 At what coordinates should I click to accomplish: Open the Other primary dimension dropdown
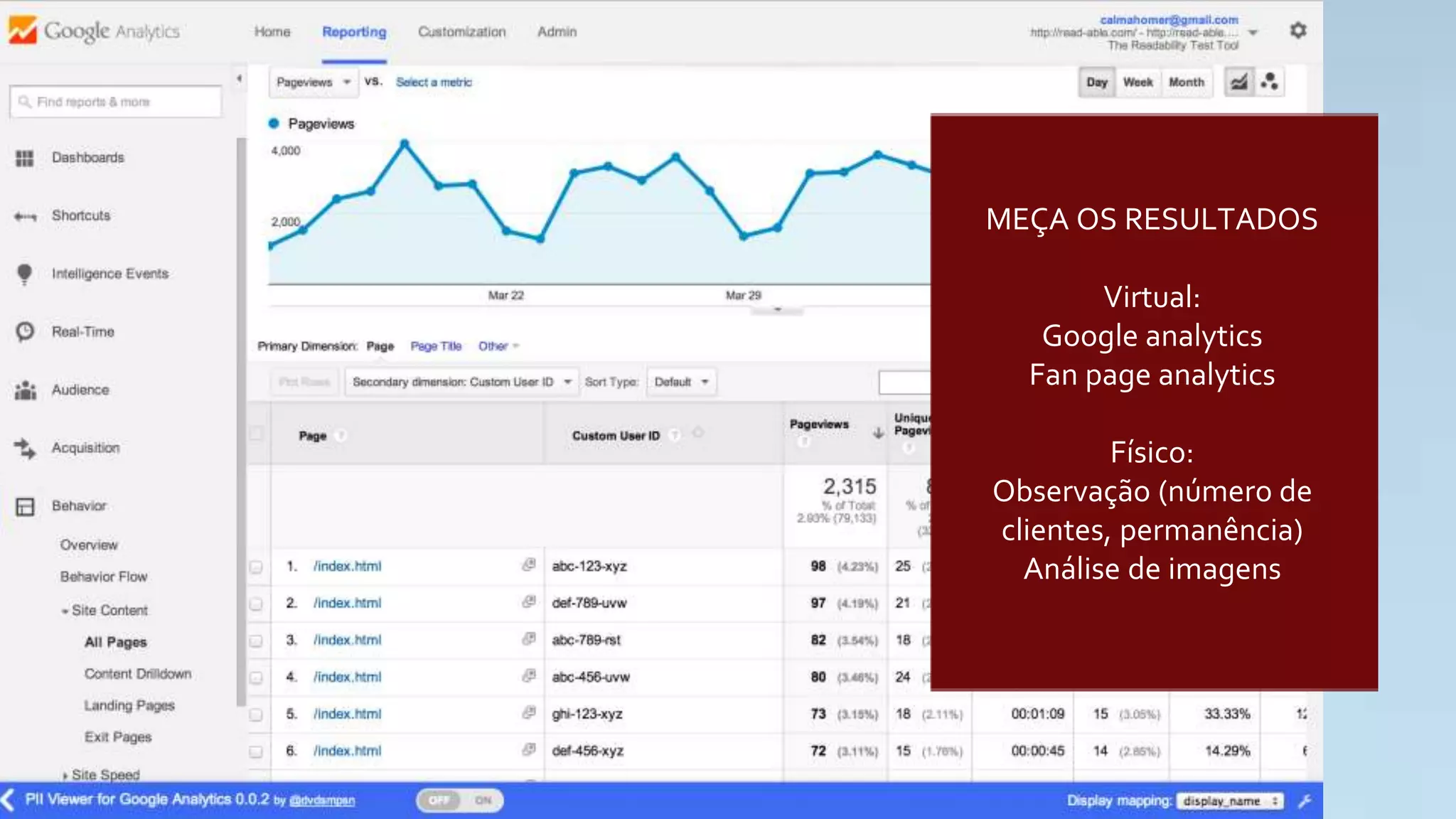pos(498,346)
